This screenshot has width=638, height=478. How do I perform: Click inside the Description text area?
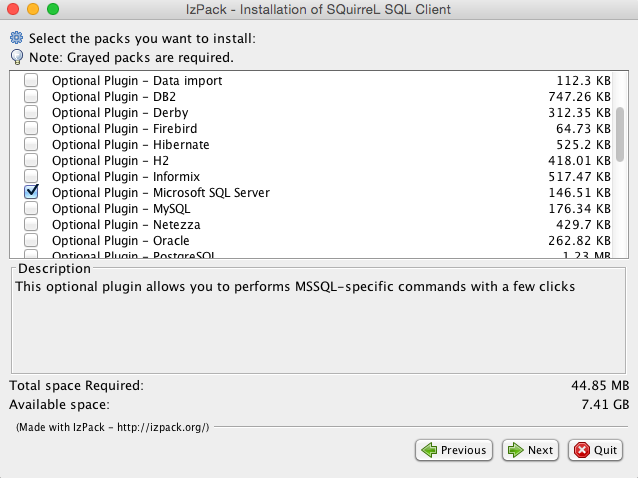pos(318,330)
